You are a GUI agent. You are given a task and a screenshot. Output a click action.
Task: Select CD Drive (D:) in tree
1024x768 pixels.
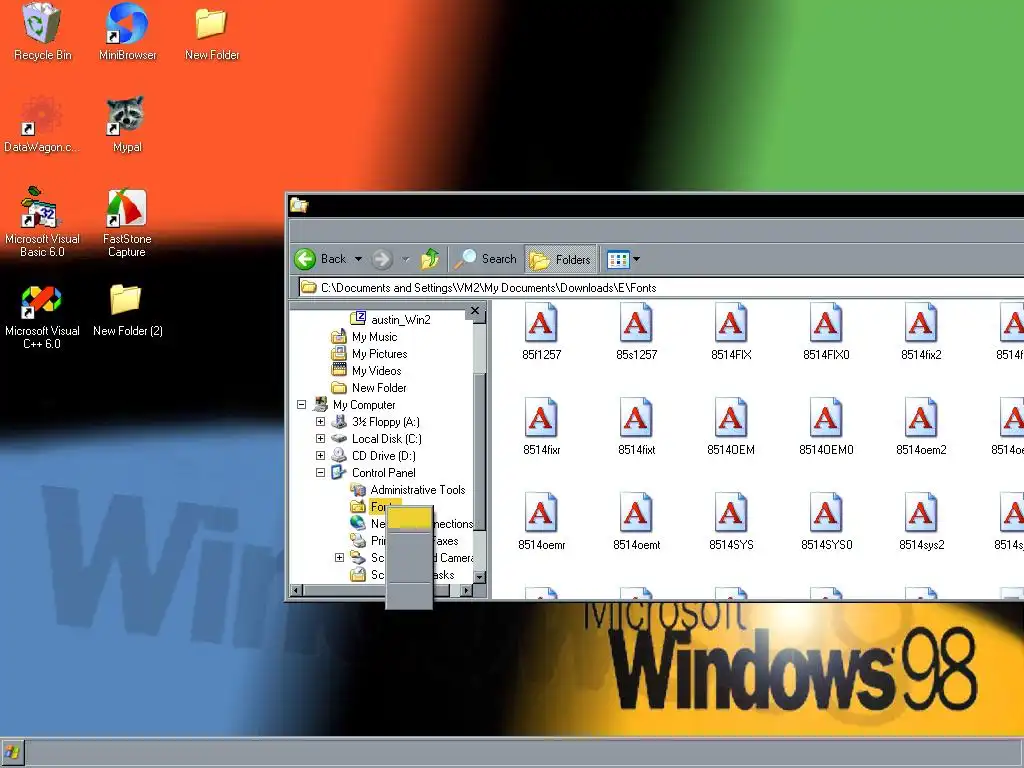(x=374, y=456)
